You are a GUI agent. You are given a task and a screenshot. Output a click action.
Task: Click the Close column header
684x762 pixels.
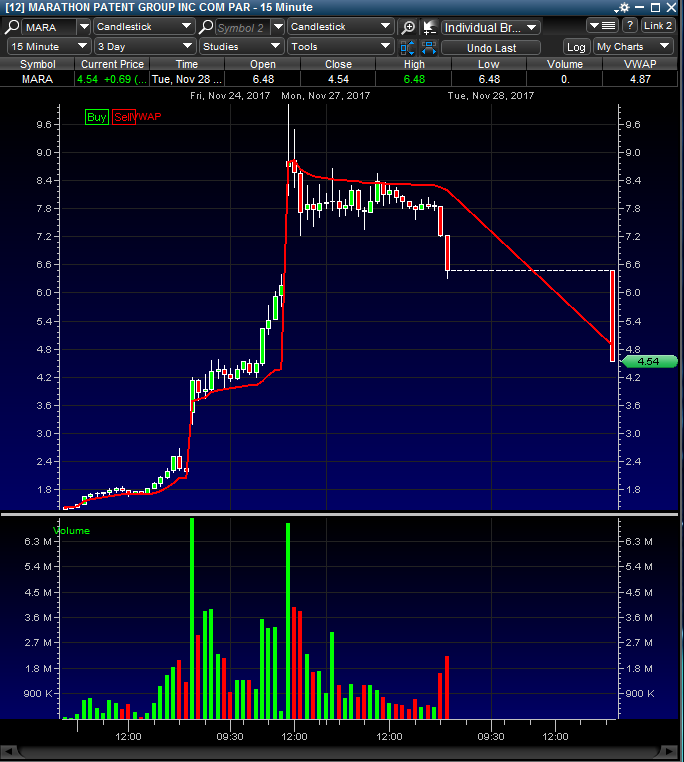click(338, 64)
